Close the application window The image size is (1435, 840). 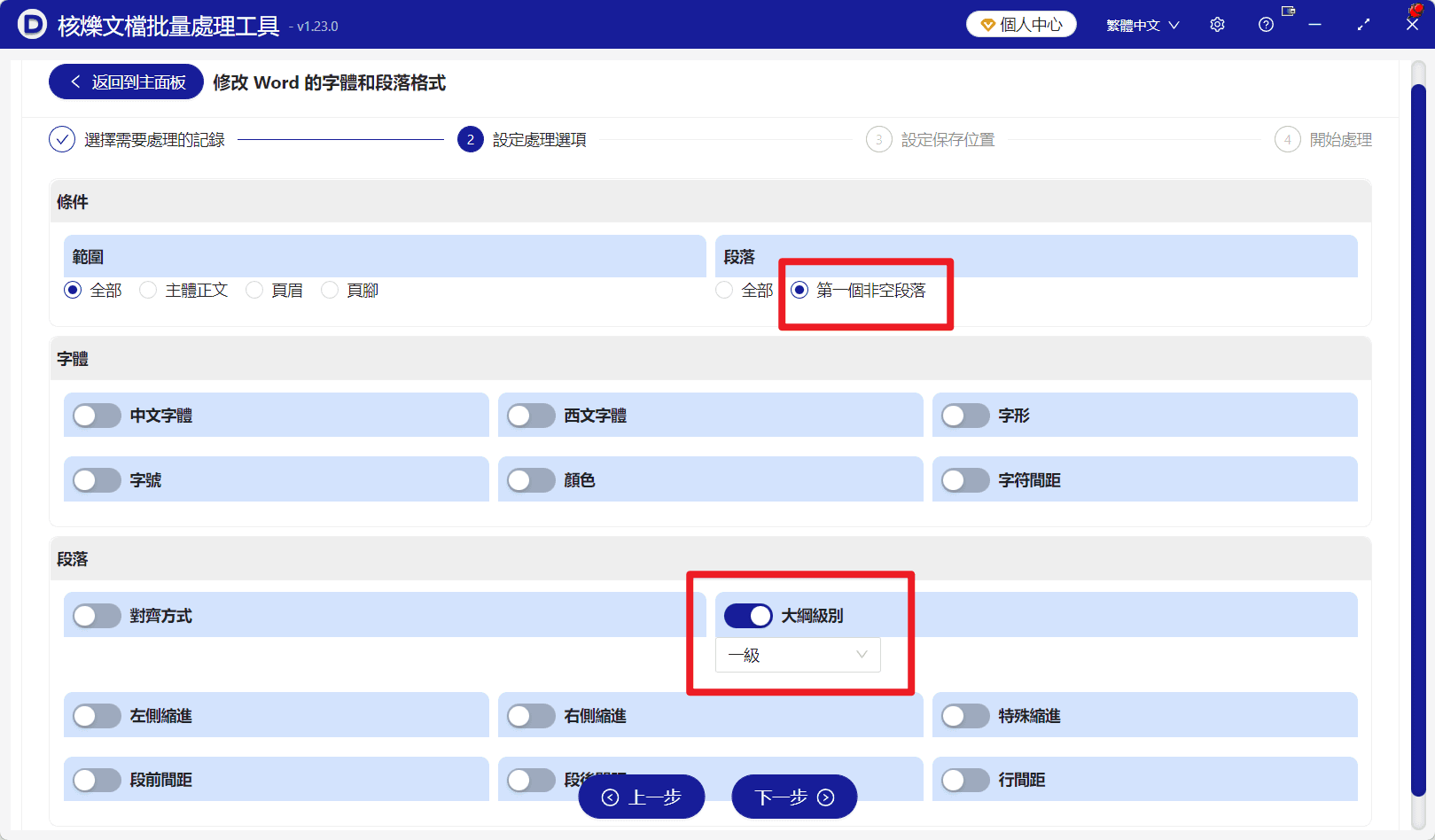(1412, 25)
